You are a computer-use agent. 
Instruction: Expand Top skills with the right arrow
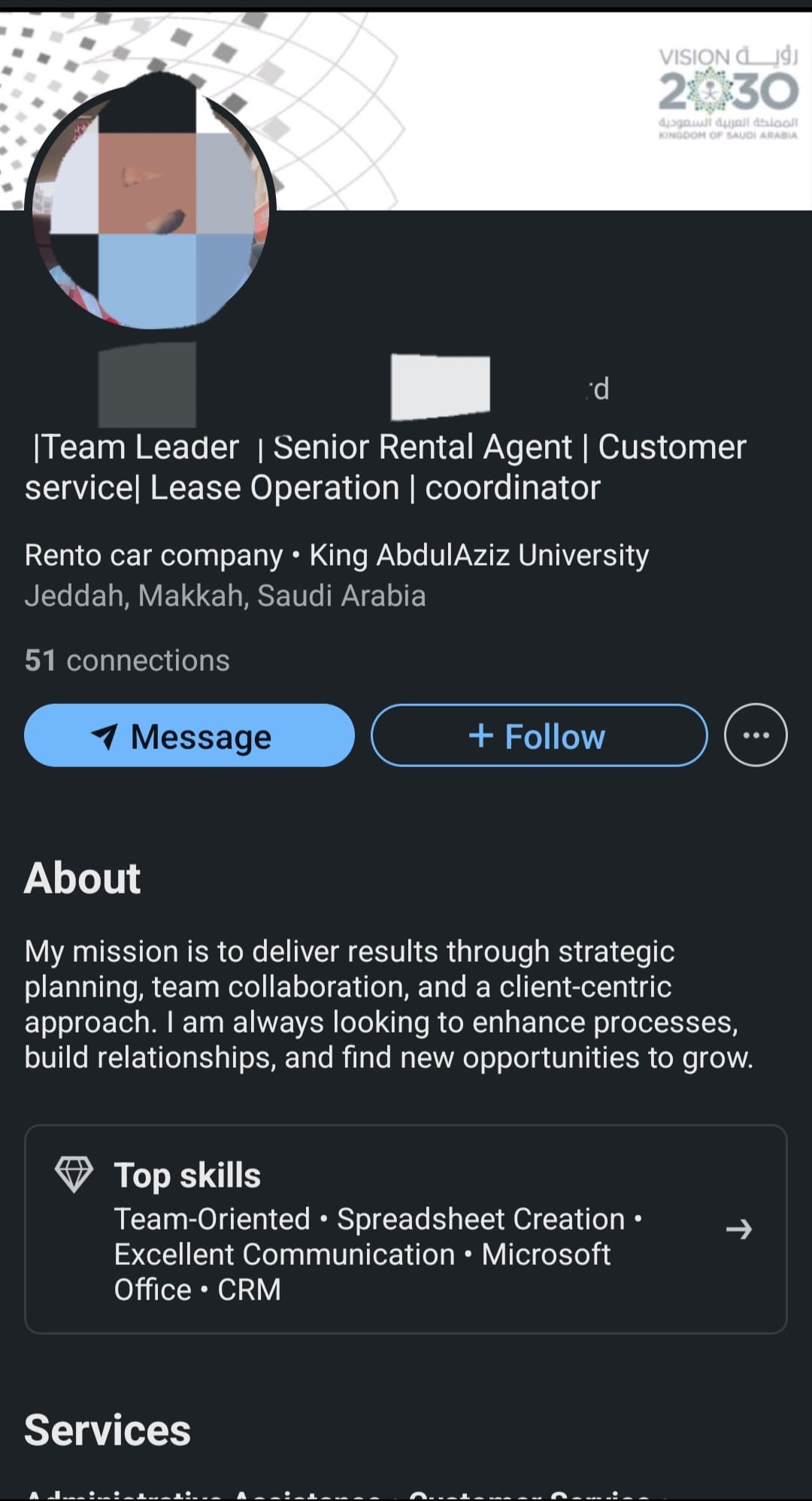[738, 1229]
